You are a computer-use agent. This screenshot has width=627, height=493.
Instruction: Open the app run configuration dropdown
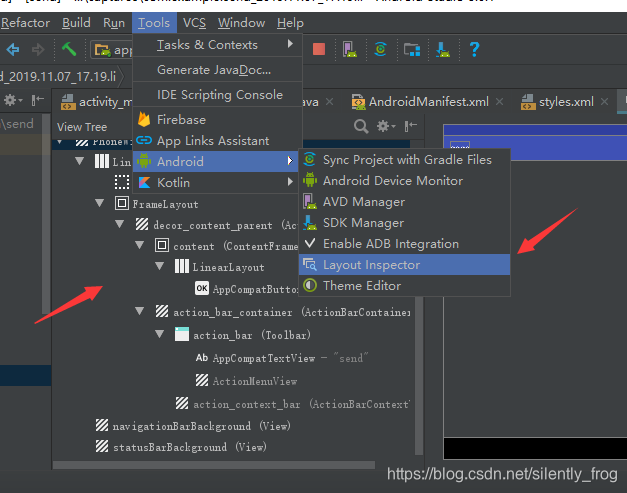click(112, 50)
